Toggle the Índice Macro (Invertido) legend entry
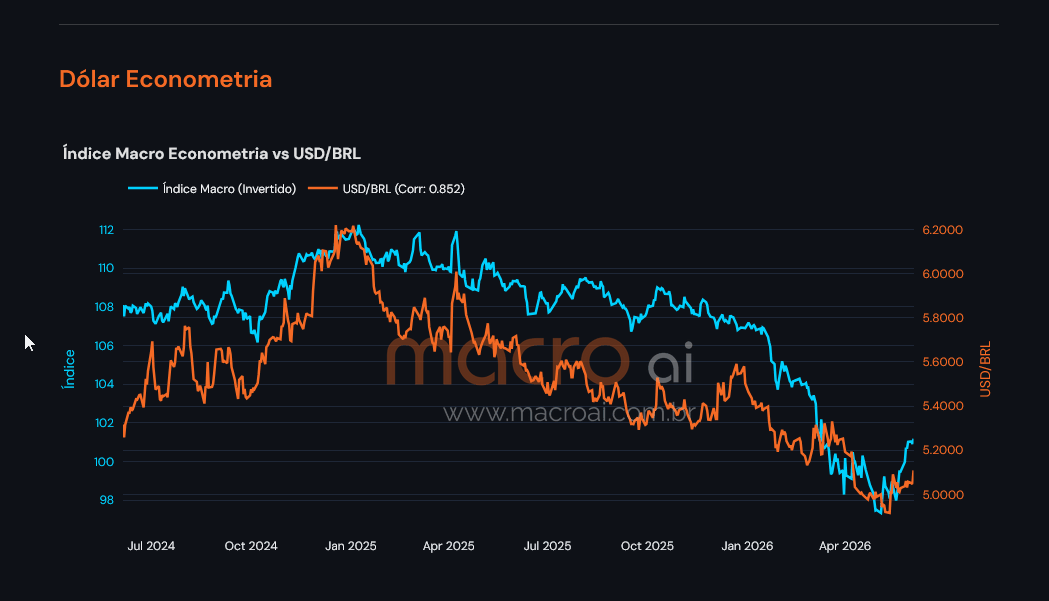 [x=212, y=189]
